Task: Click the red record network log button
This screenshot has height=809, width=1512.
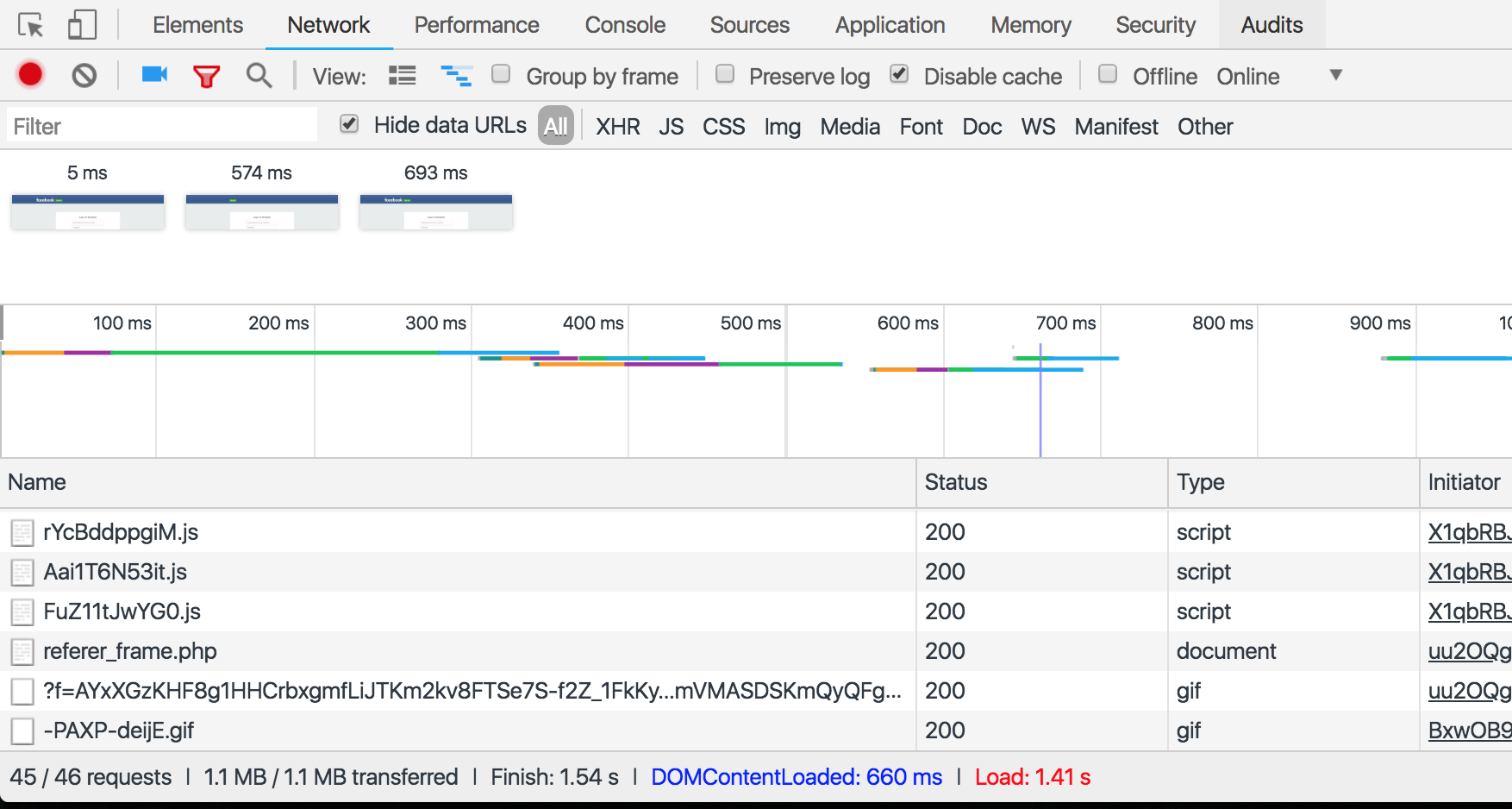Action: point(30,75)
